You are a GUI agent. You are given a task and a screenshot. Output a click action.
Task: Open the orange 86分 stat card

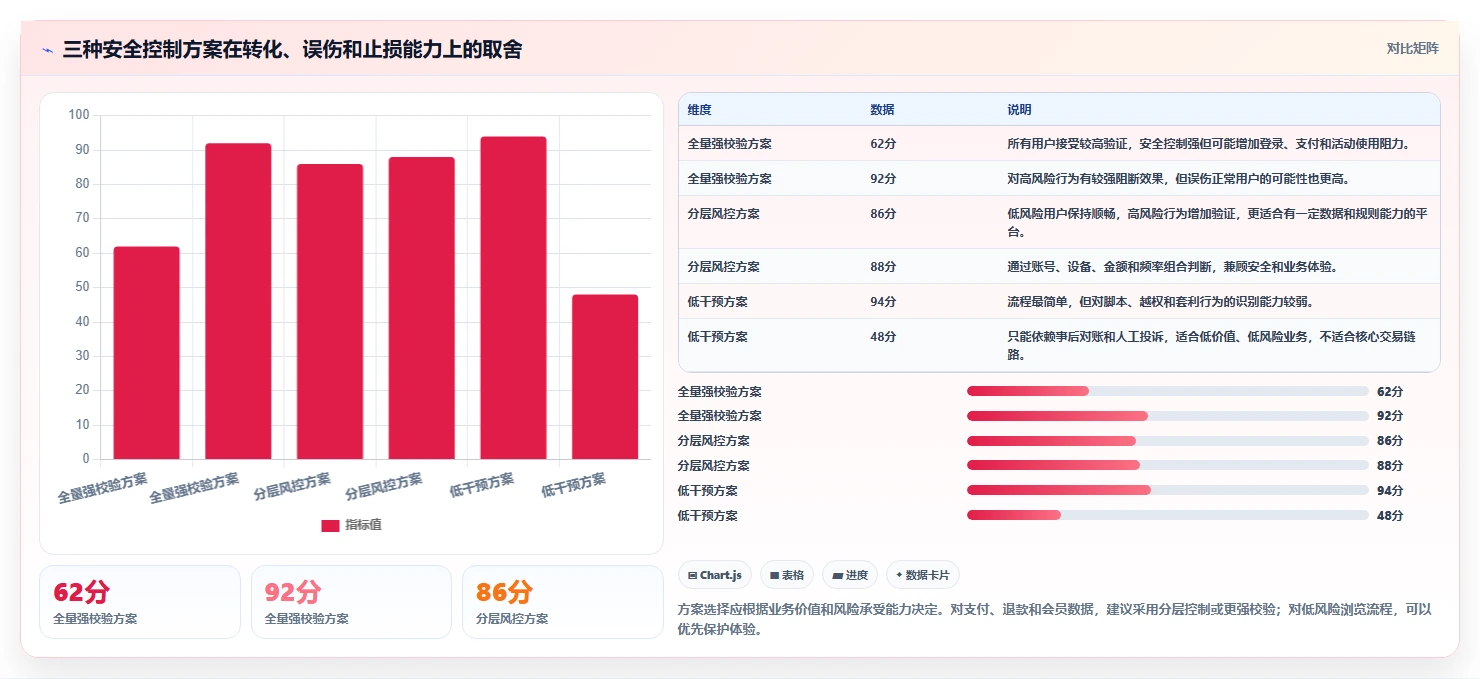click(563, 602)
